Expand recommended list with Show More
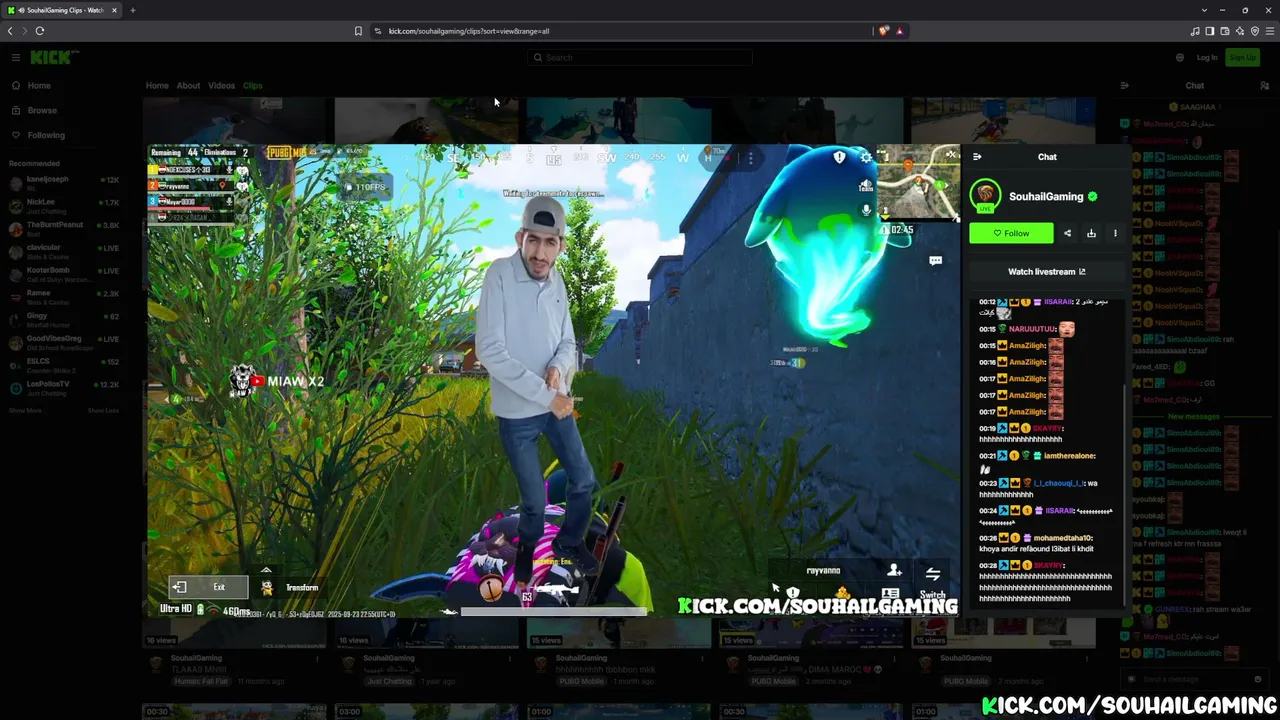Image resolution: width=1280 pixels, height=720 pixels. click(x=25, y=410)
